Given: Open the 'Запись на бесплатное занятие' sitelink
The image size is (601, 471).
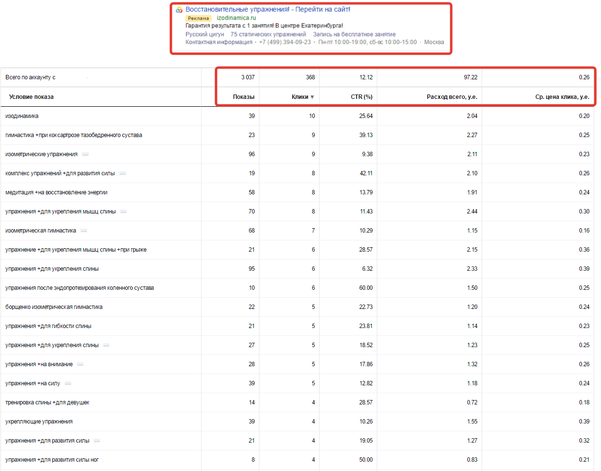Looking at the screenshot, I should 354,34.
